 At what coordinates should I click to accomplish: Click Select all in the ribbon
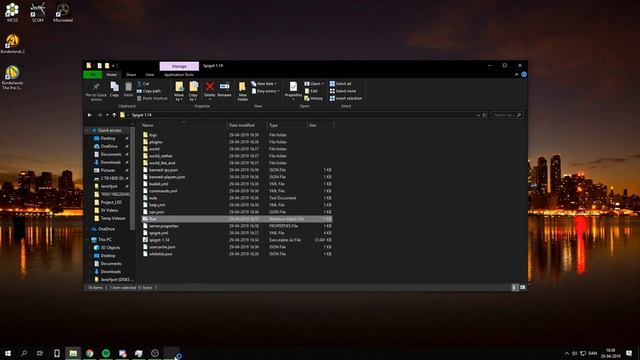pos(340,84)
